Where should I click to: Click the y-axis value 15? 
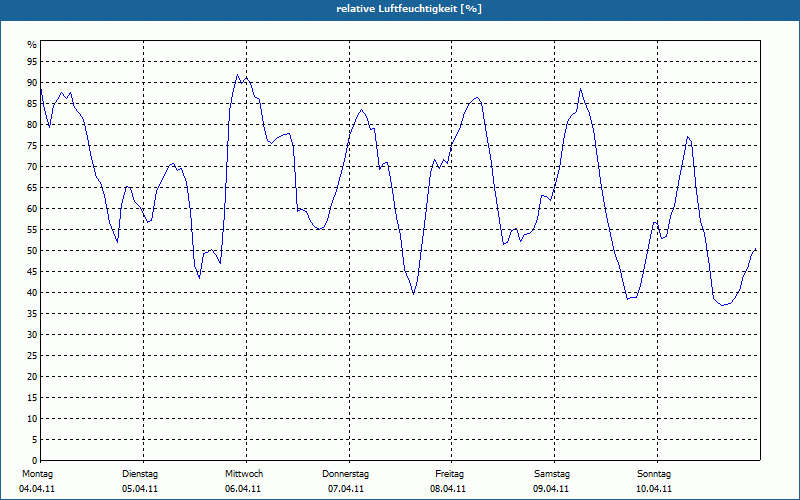coord(32,397)
